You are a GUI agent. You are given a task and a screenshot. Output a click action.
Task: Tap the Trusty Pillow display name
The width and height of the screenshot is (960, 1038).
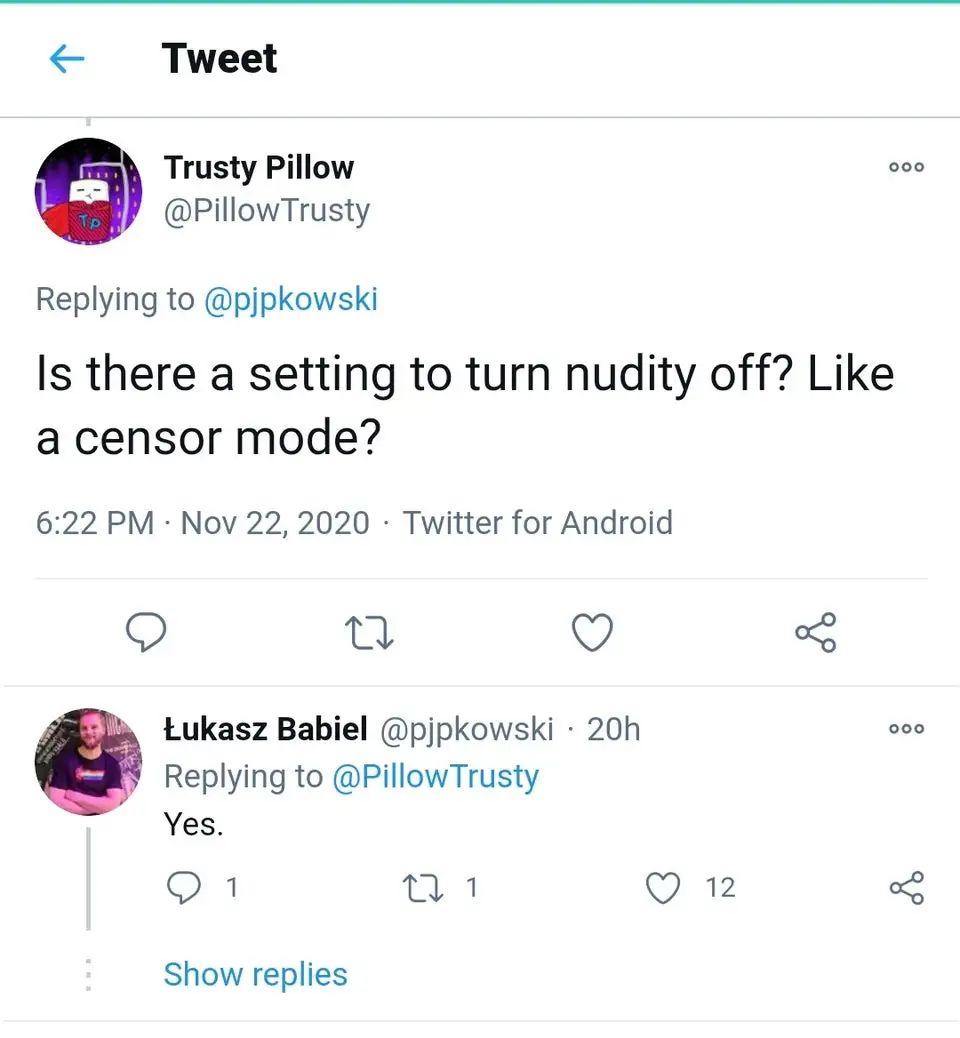pos(258,167)
